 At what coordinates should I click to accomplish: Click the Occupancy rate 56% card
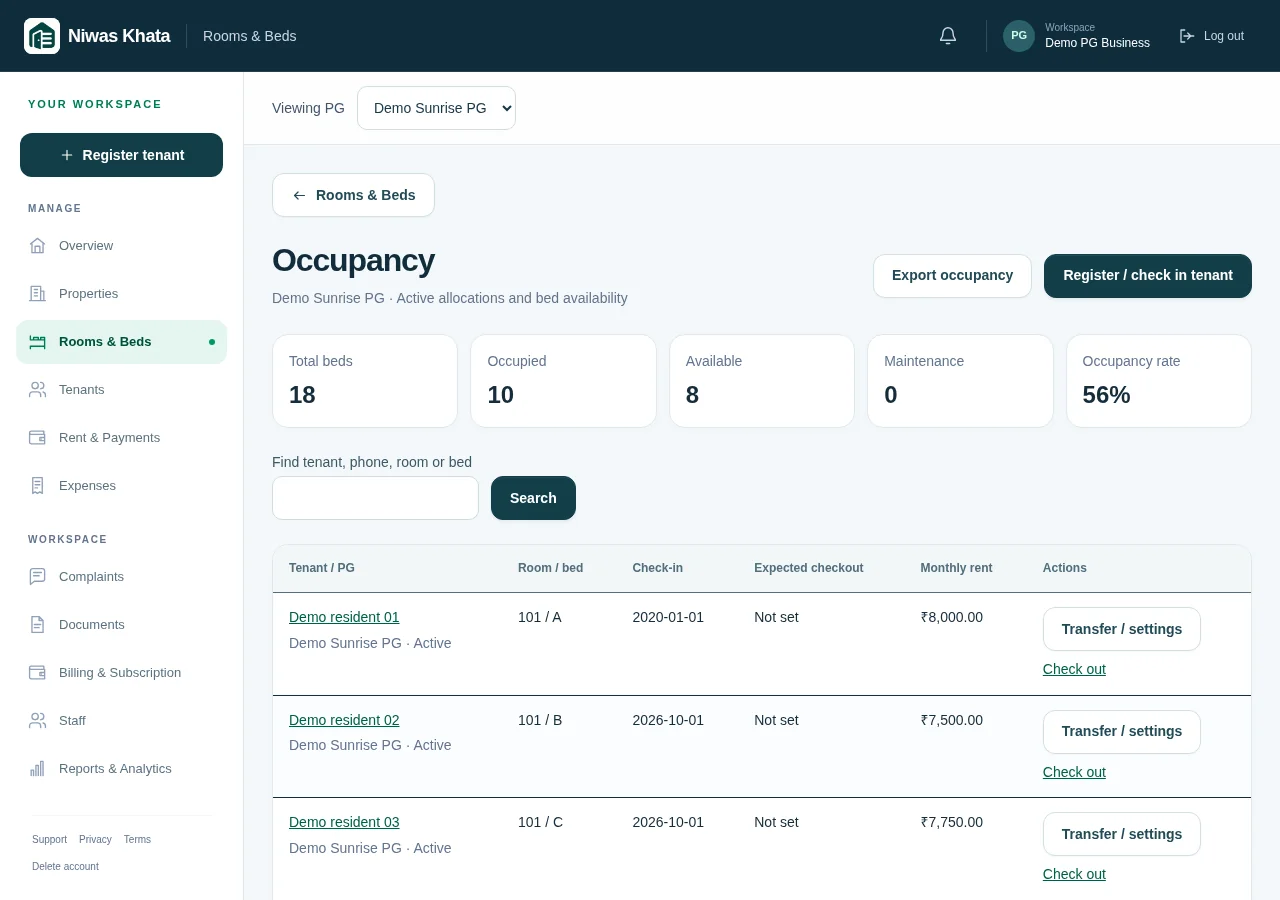click(x=1159, y=381)
